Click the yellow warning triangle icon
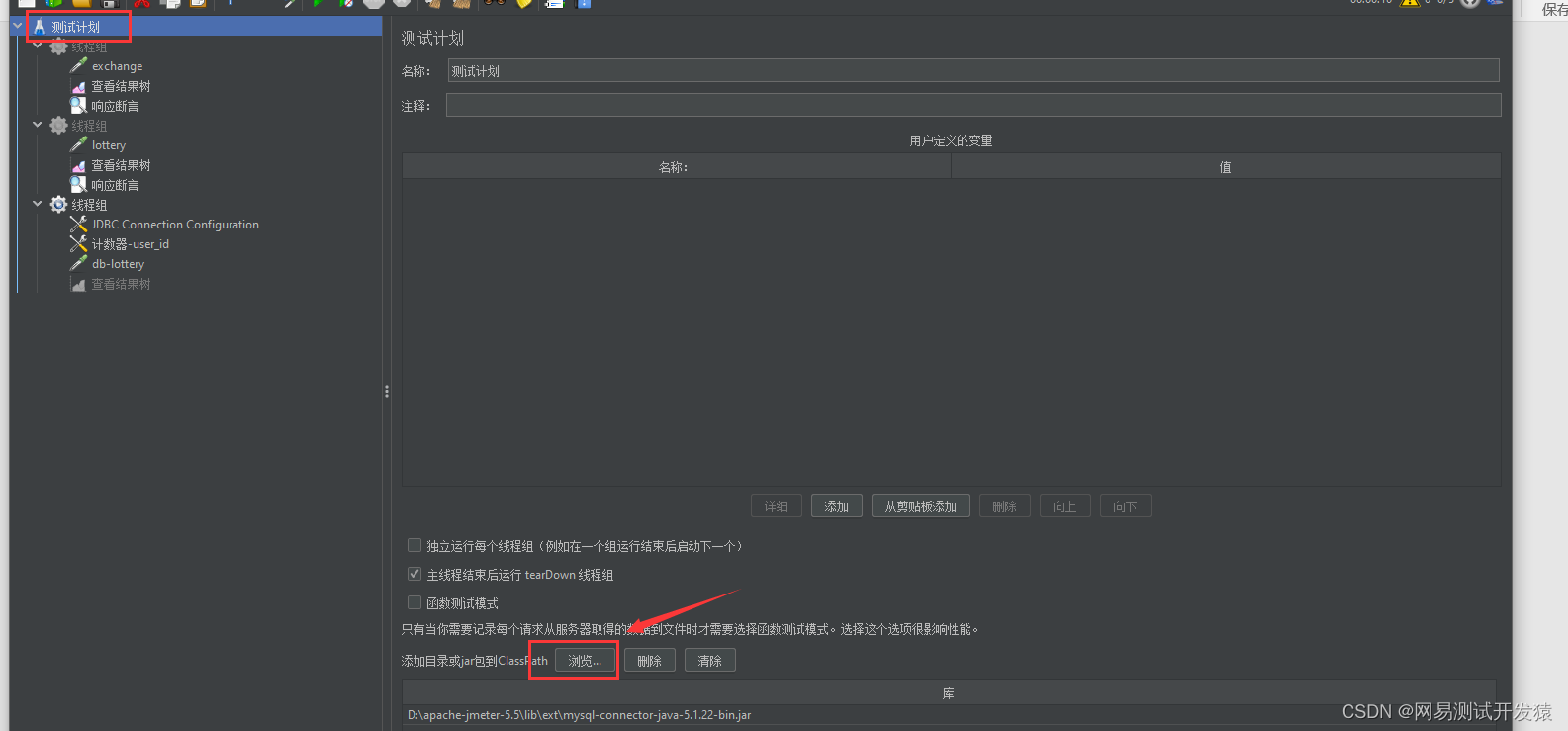Viewport: 1568px width, 731px height. click(x=1410, y=3)
